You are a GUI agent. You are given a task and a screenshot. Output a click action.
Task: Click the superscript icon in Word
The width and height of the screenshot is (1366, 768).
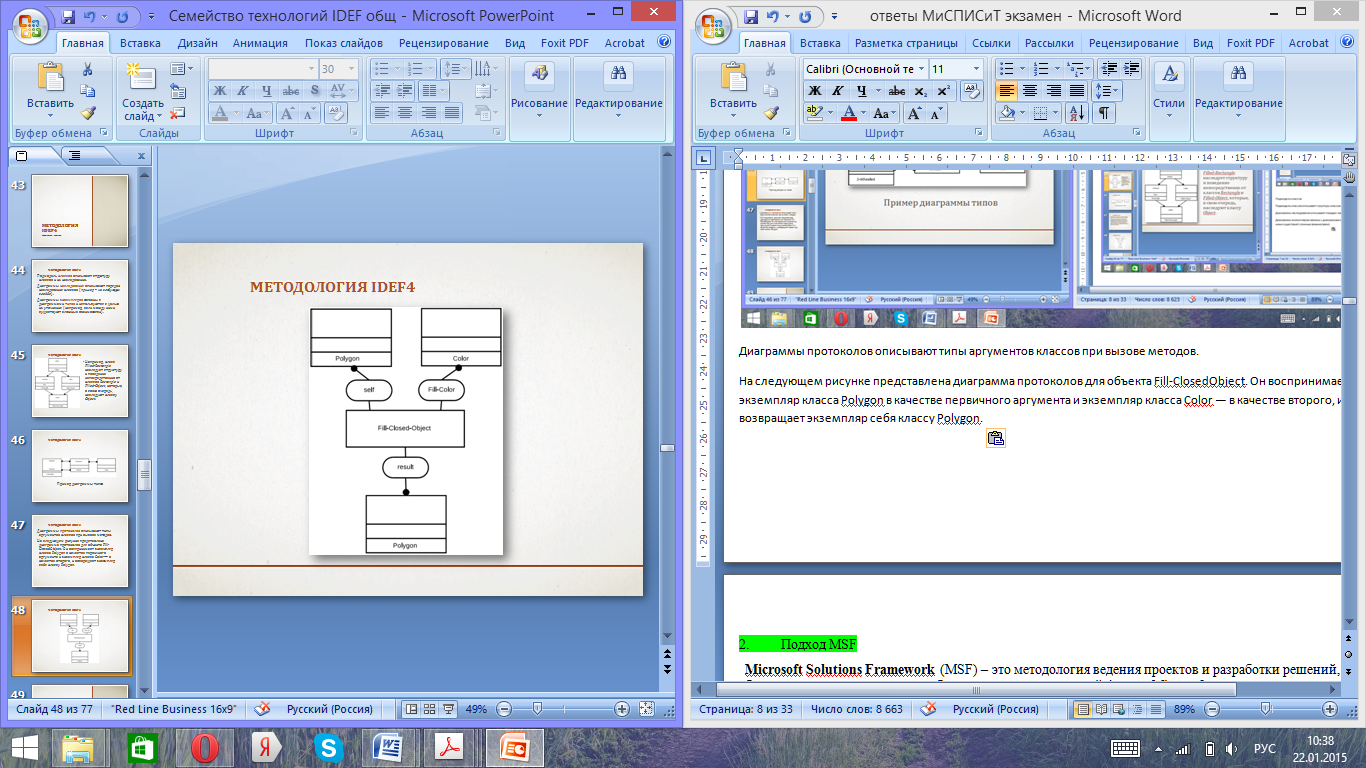pos(944,91)
